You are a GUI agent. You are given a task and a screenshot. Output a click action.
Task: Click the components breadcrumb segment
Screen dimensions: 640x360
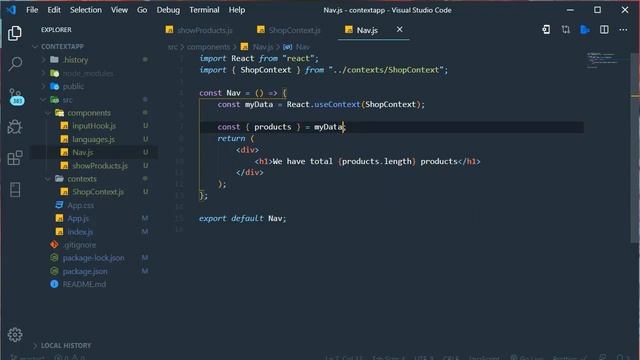[209, 47]
